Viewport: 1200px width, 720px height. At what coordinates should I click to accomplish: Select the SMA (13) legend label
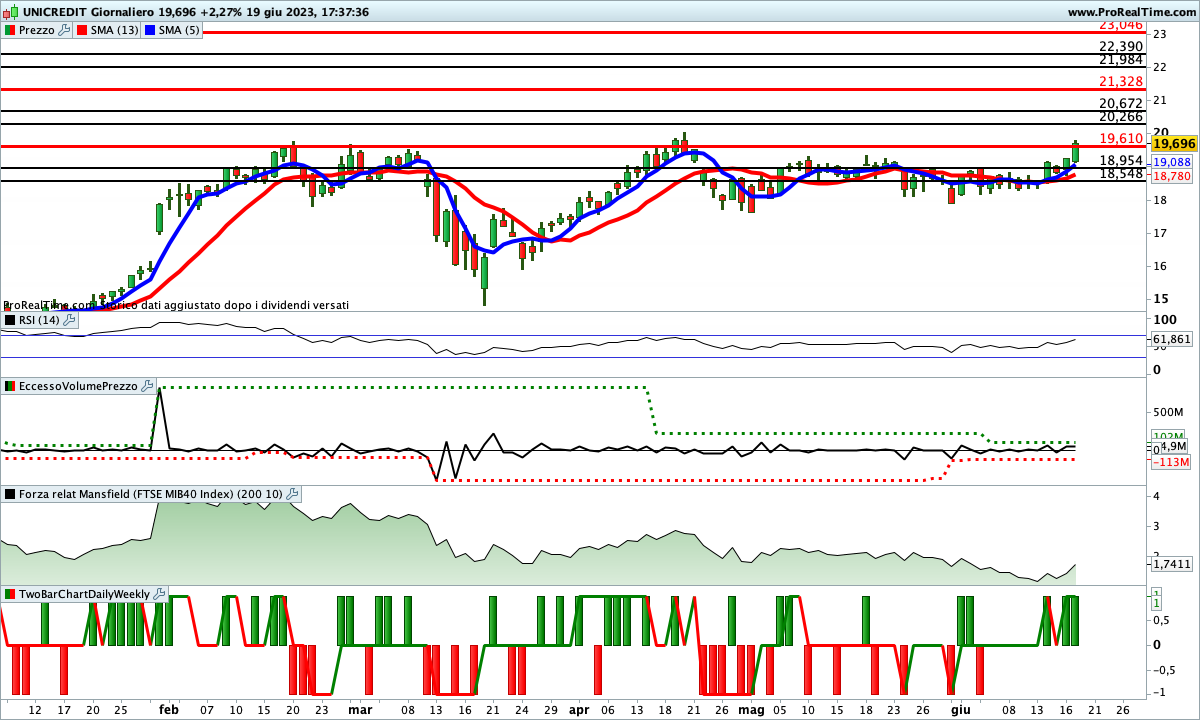point(115,30)
